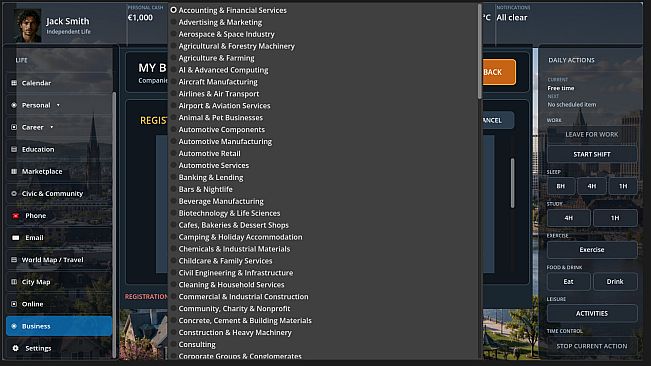Choose the Consulting radio option
The image size is (651, 366).
(174, 344)
